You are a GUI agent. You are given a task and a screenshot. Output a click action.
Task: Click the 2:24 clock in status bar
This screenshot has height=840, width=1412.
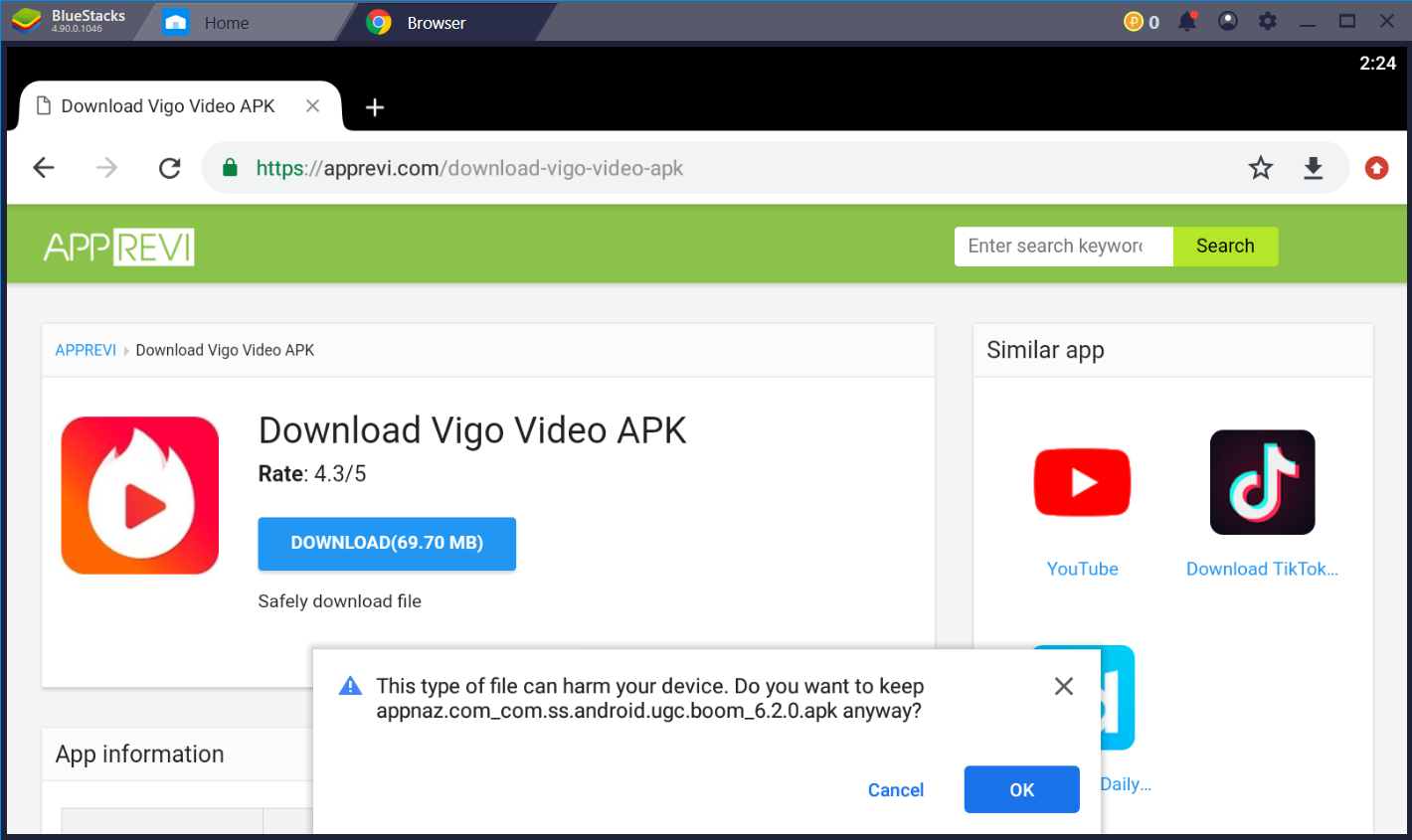pos(1378,64)
